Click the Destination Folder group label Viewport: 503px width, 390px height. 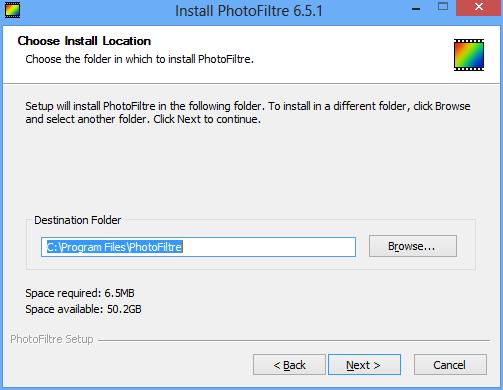[78, 220]
